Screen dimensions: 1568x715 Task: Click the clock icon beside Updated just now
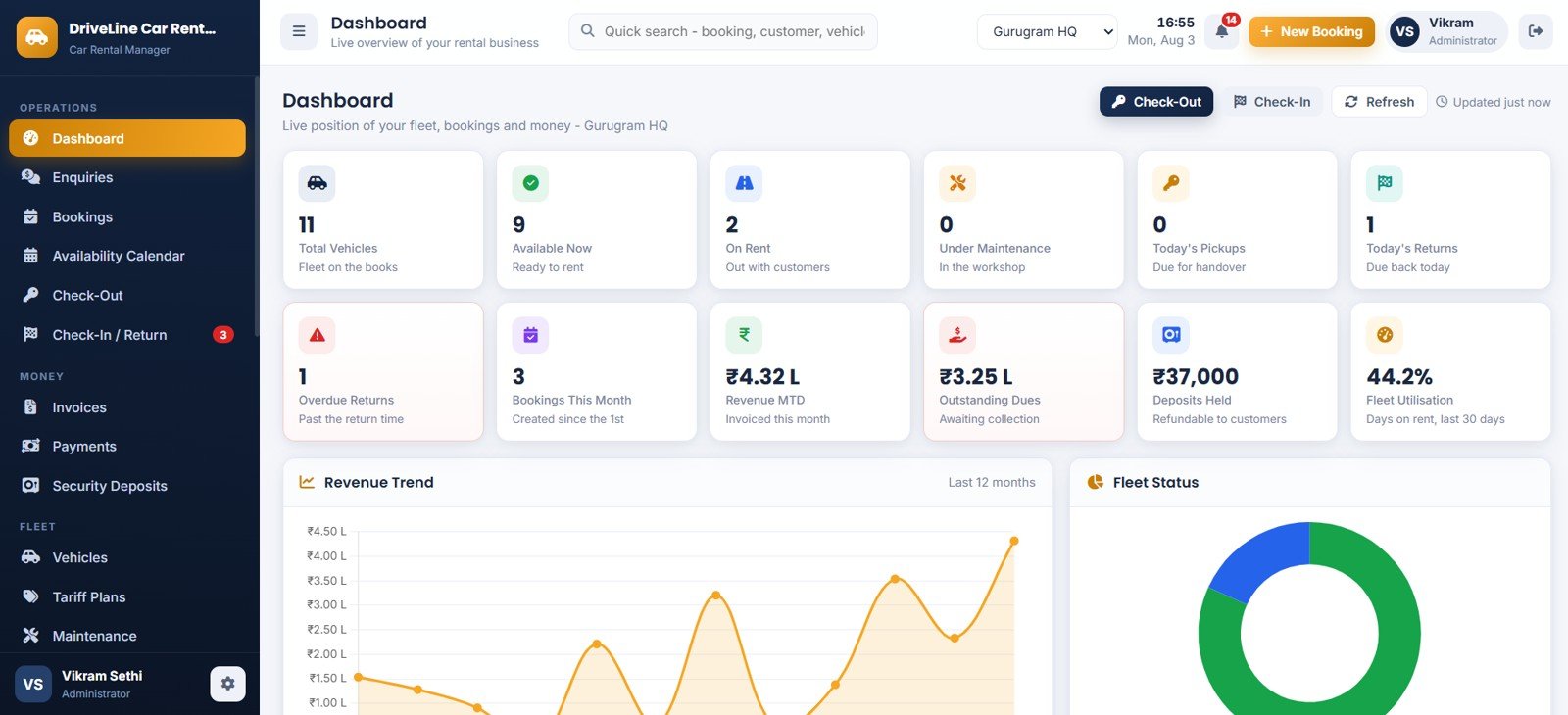click(1442, 102)
